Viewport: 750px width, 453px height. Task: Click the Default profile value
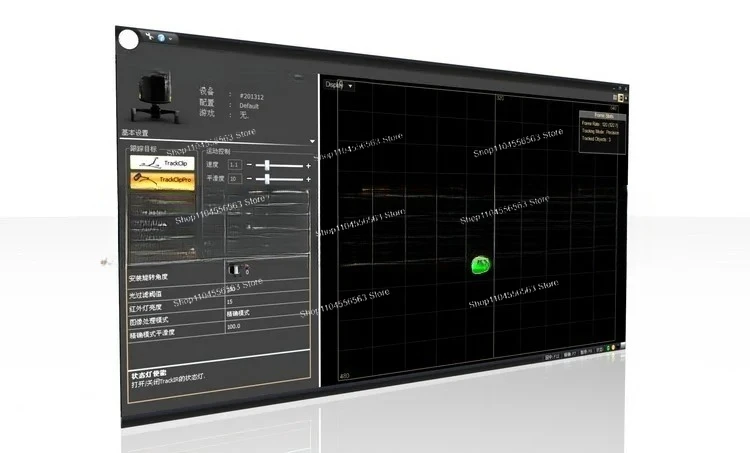point(249,106)
